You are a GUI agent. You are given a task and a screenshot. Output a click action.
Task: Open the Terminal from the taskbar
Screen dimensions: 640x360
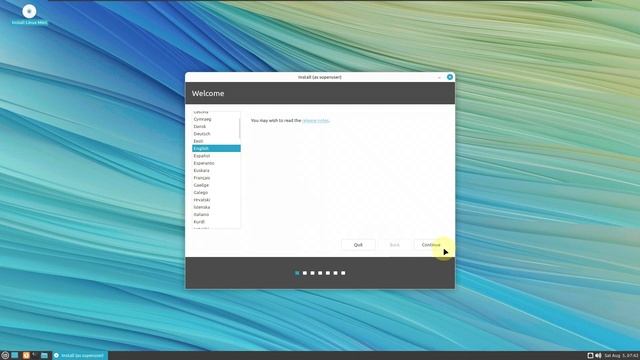point(35,356)
